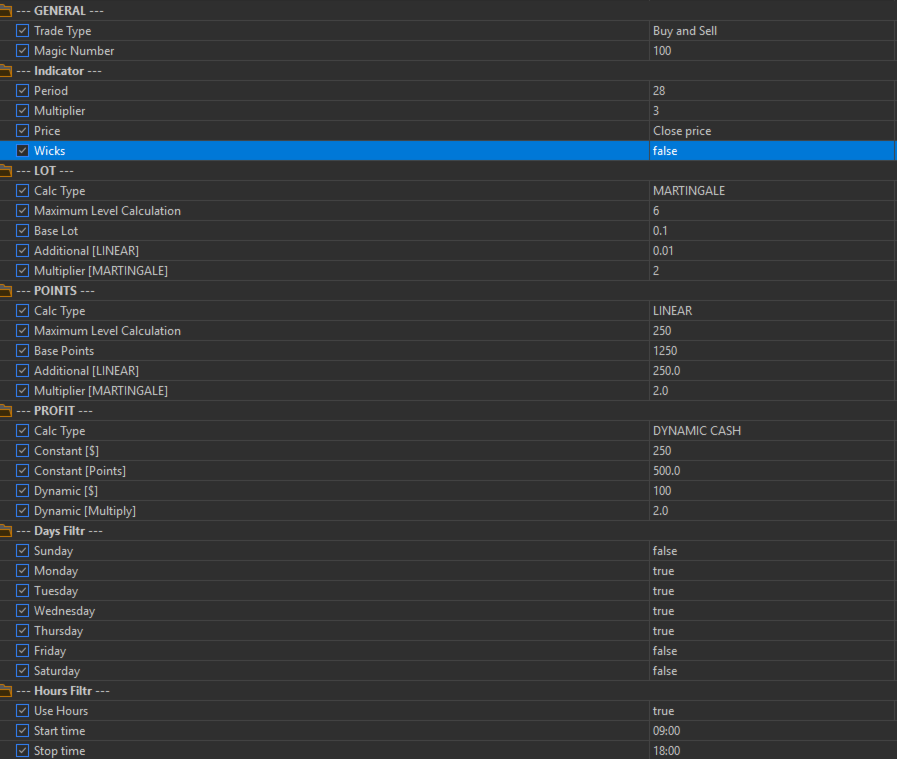Edit the Constant [$] value 250
This screenshot has width=897, height=759.
click(772, 451)
